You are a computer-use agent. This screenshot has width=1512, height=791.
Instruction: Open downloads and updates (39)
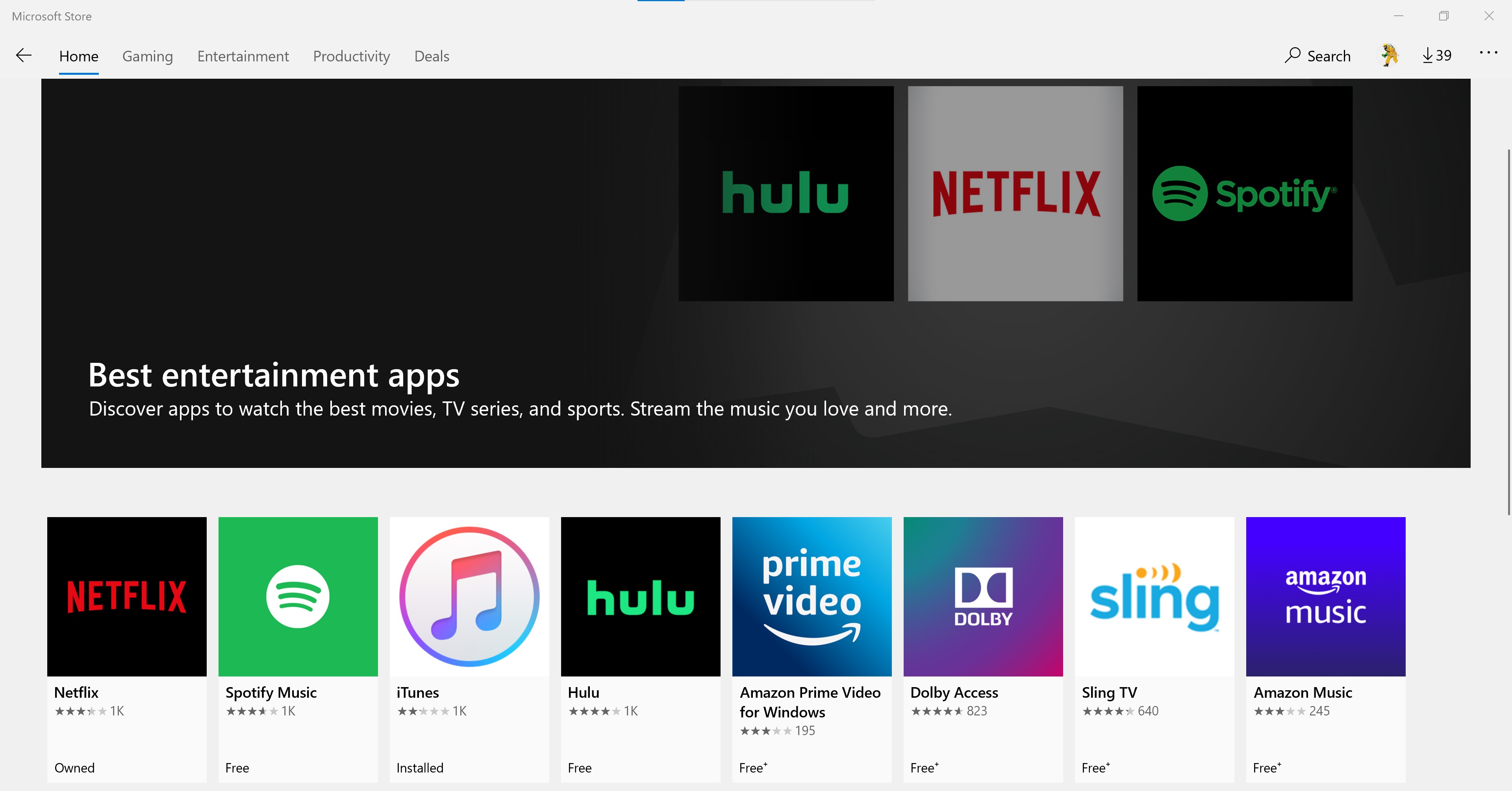click(1437, 56)
